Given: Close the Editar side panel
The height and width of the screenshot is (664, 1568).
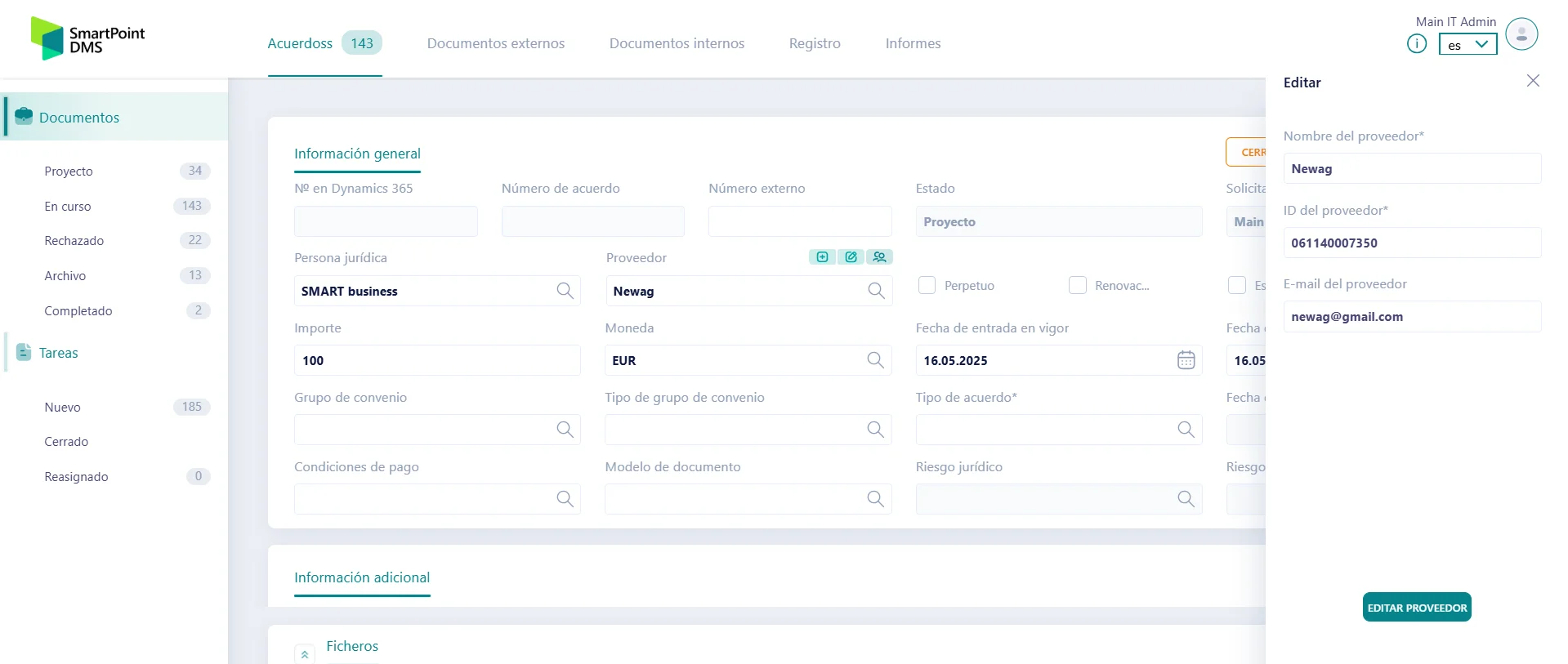Looking at the screenshot, I should pos(1533,81).
